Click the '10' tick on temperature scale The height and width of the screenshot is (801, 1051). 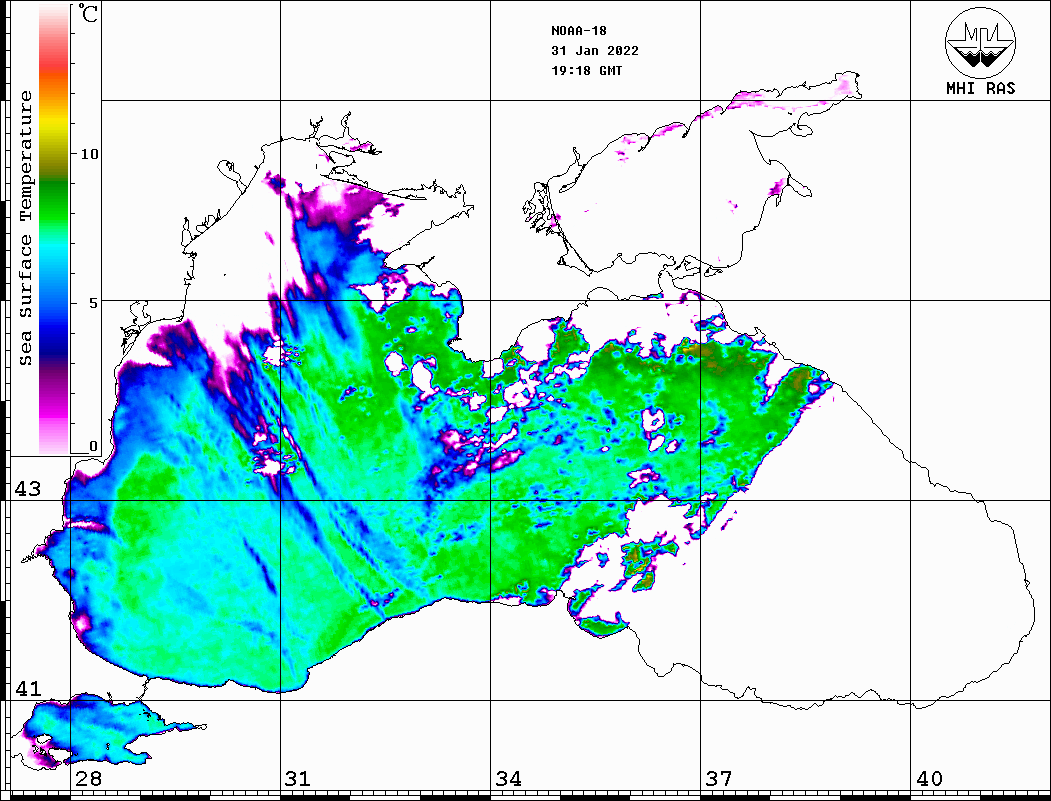pos(89,154)
